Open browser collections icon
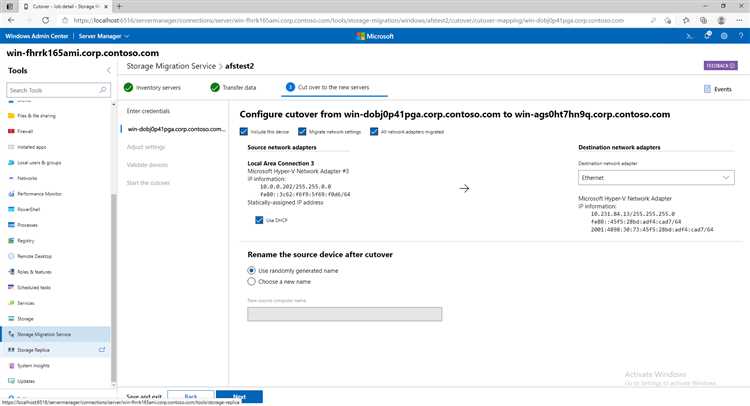 coord(704,20)
